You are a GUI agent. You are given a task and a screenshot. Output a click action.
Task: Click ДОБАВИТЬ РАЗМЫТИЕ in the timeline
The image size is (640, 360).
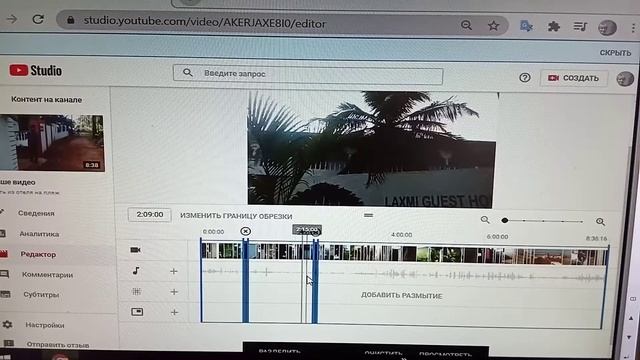(x=401, y=295)
